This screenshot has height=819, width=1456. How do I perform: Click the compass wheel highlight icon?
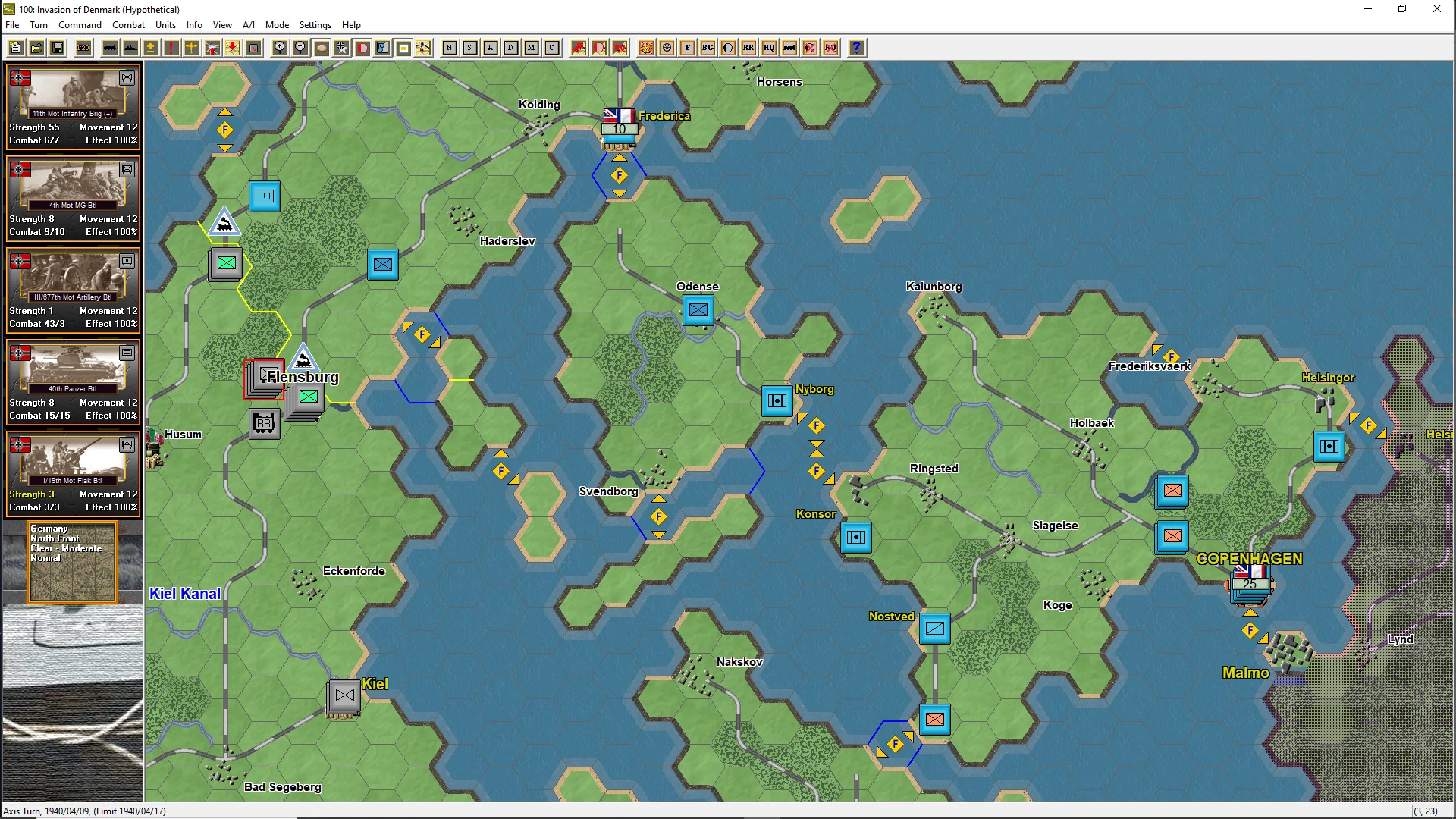pyautogui.click(x=667, y=48)
